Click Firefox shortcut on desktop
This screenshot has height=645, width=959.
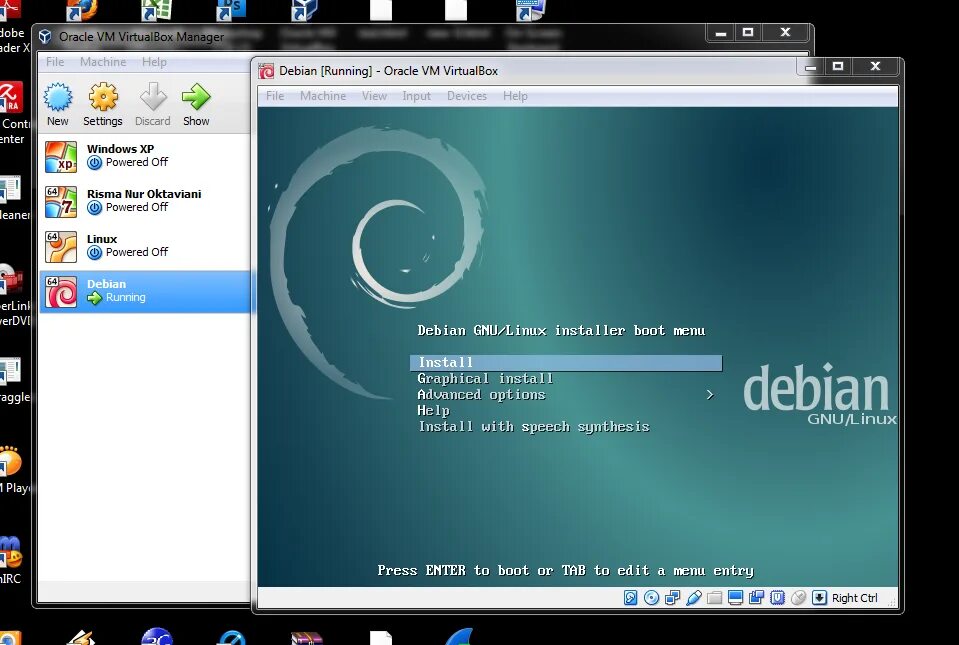coord(81,10)
